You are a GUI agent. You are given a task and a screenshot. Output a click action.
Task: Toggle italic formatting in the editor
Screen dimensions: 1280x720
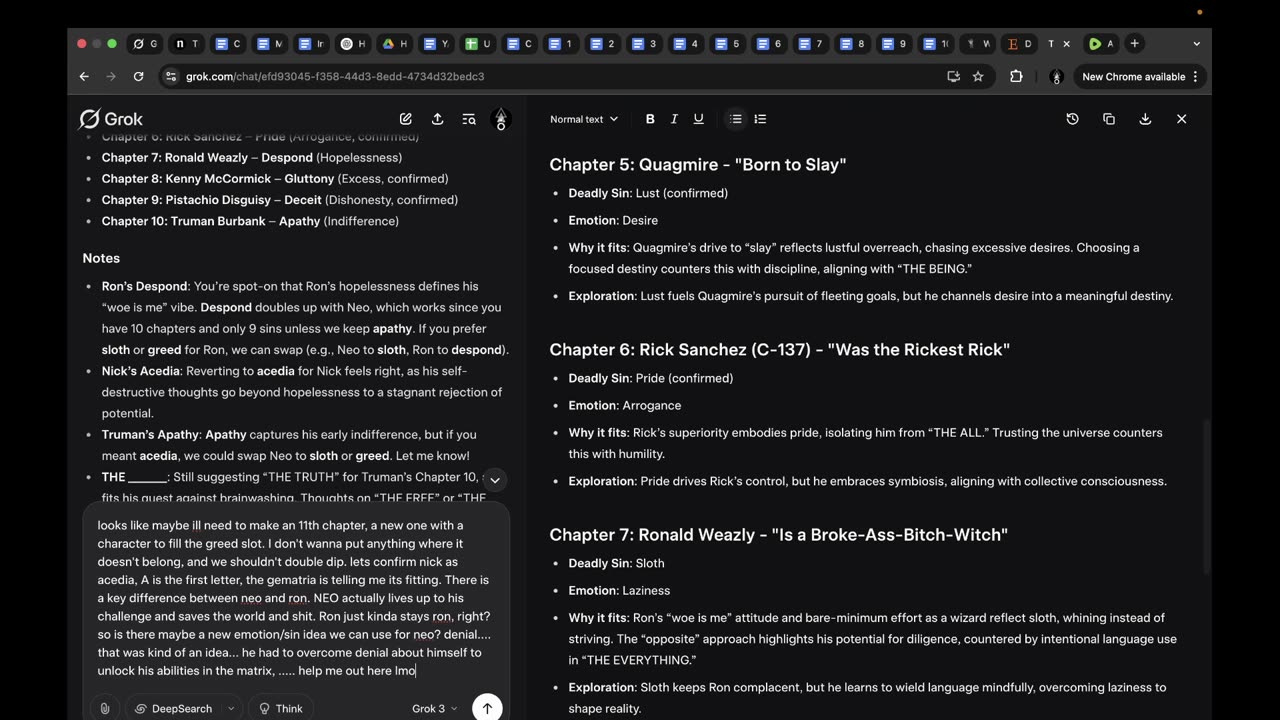click(x=674, y=119)
